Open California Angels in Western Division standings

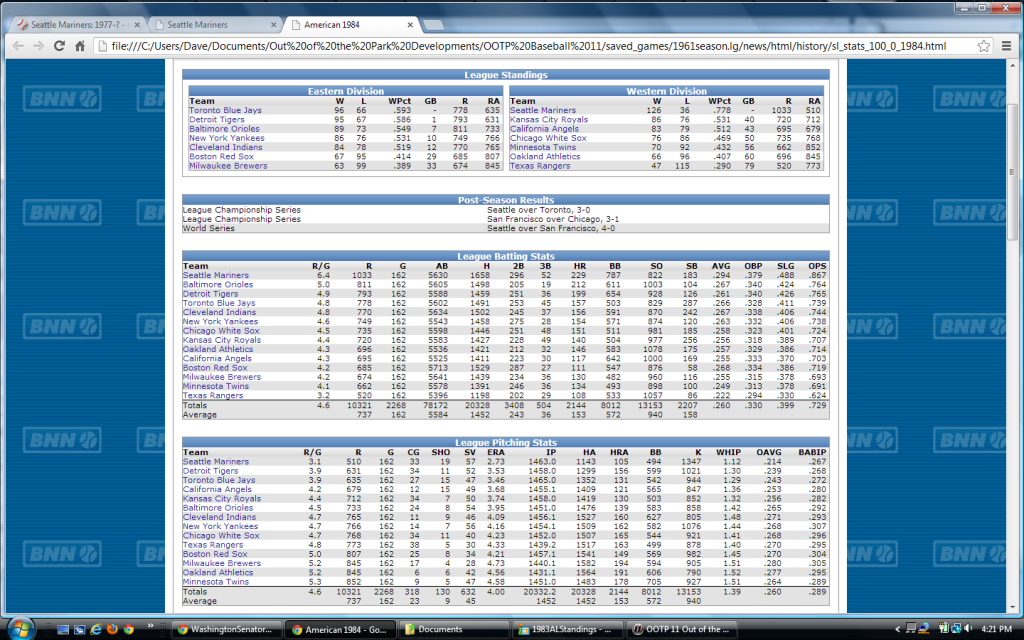point(544,129)
